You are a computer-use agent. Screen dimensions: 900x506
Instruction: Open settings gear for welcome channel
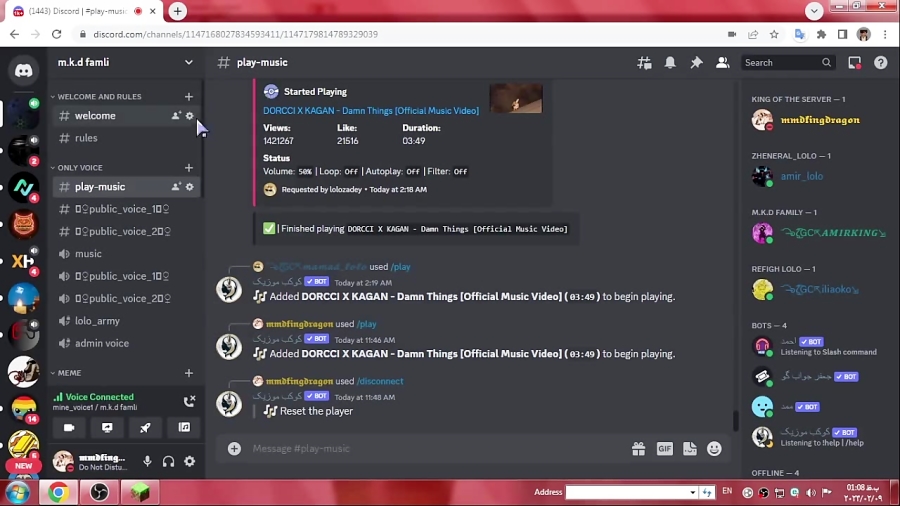pyautogui.click(x=189, y=116)
